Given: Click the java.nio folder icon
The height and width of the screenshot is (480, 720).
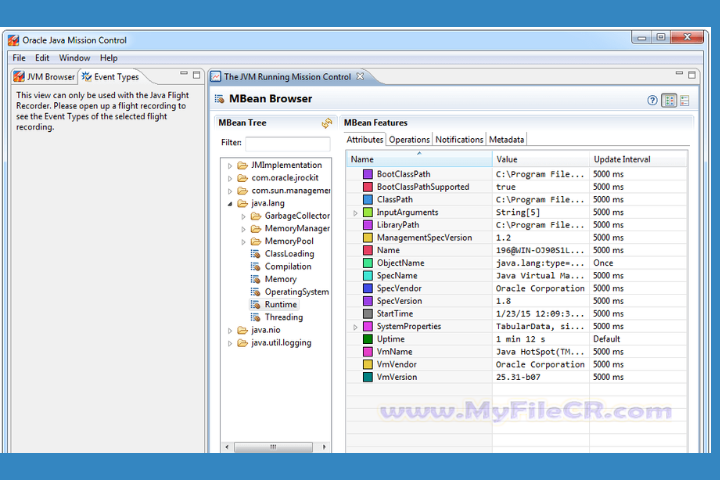Looking at the screenshot, I should (242, 330).
